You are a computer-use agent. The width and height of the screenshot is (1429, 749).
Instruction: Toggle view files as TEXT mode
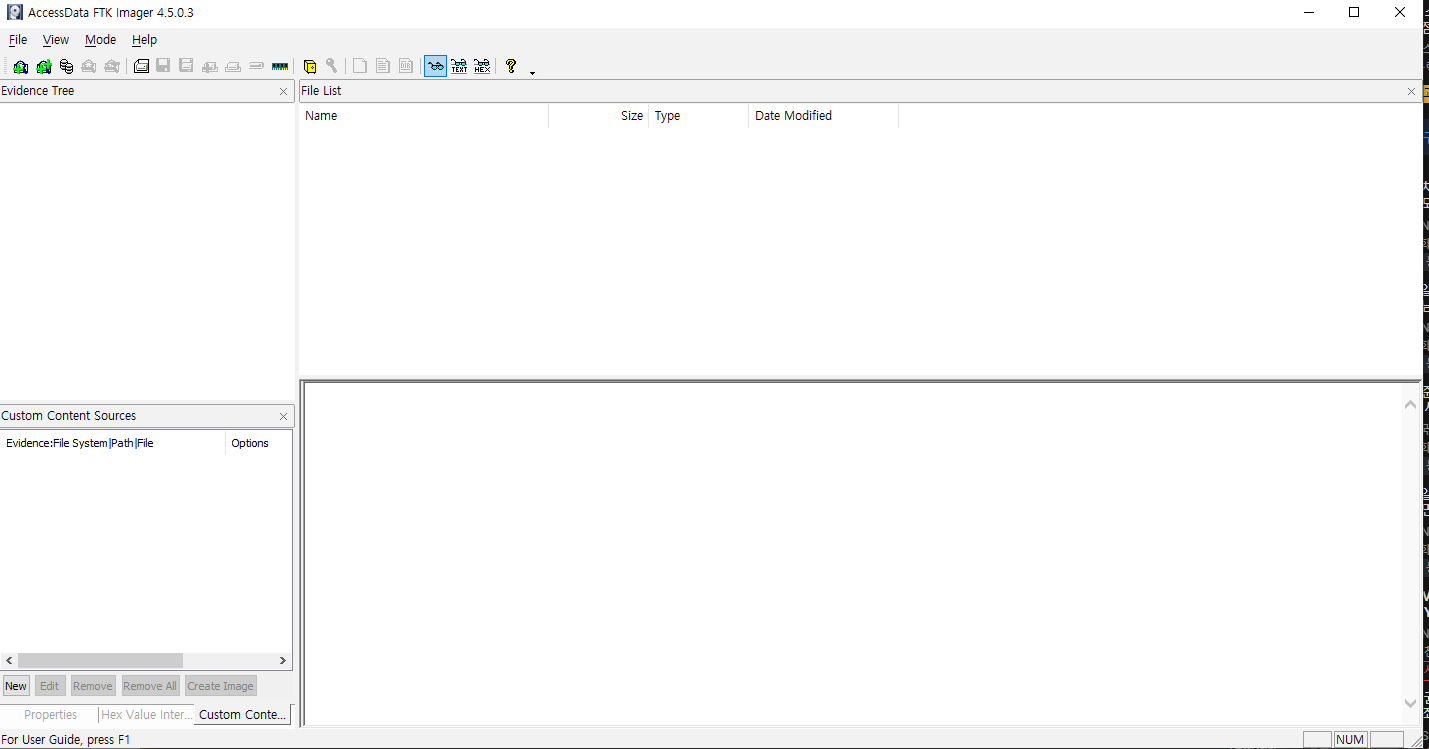click(459, 67)
